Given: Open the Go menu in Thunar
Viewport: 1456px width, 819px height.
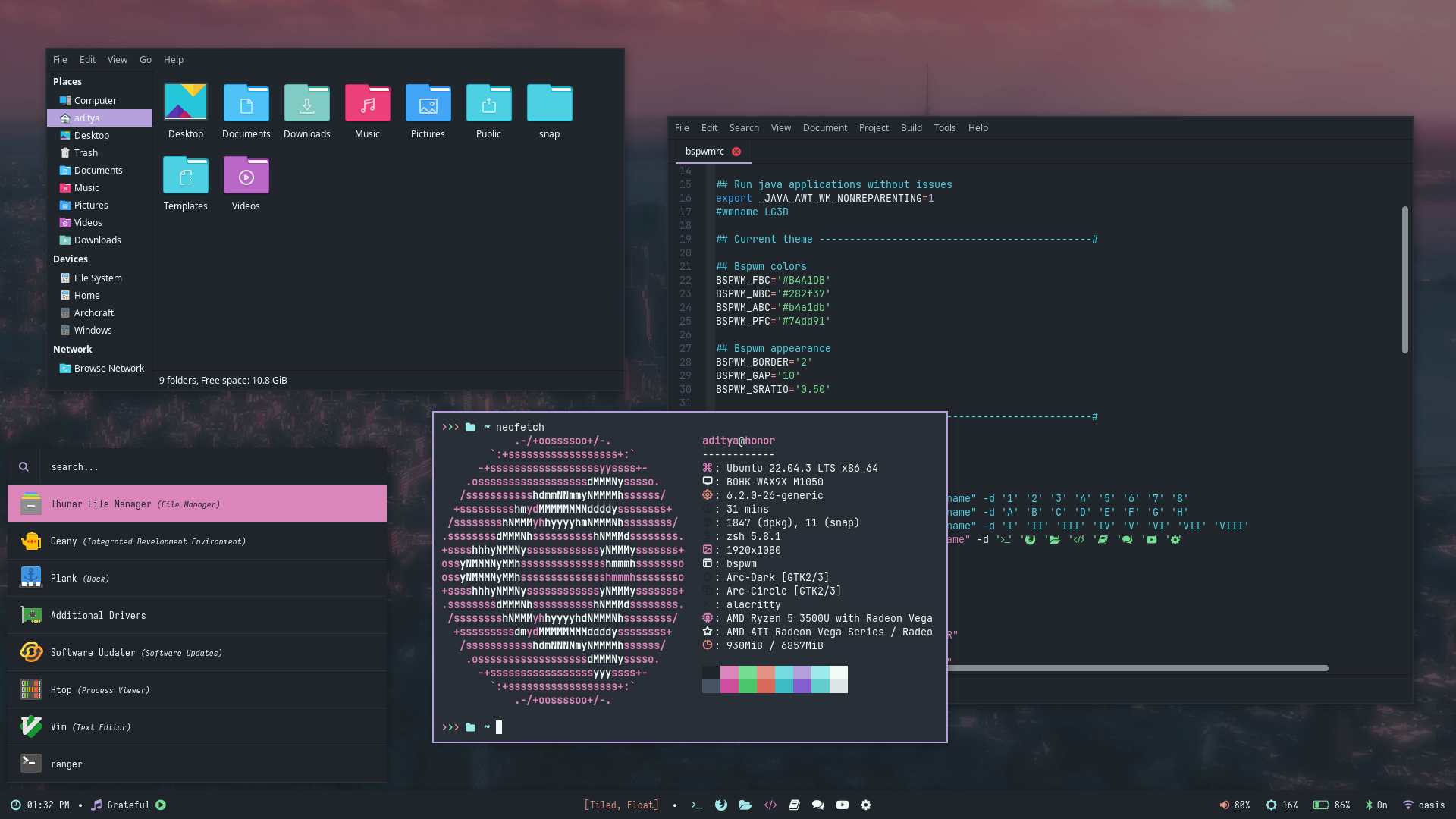Looking at the screenshot, I should click(145, 60).
